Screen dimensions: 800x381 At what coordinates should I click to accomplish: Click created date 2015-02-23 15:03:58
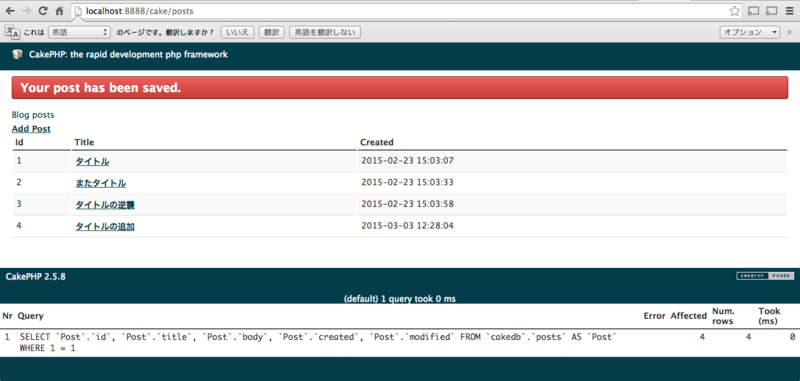(x=407, y=204)
